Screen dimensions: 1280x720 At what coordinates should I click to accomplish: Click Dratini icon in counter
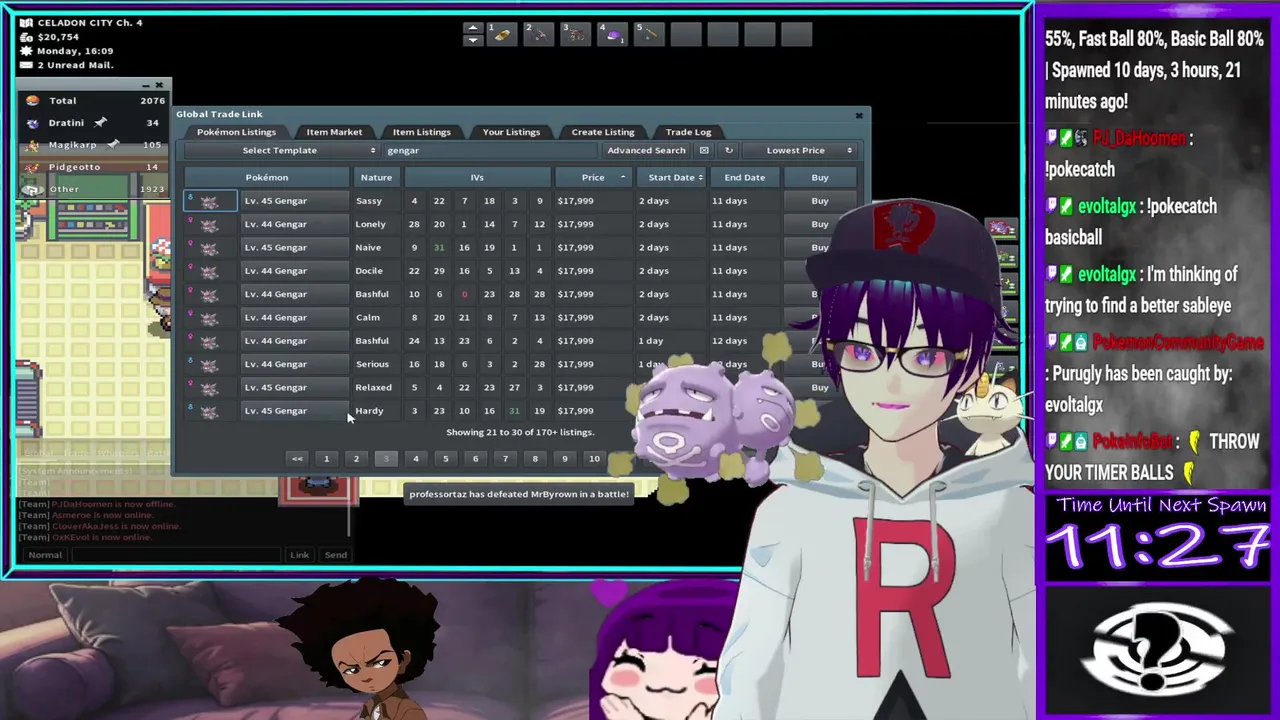(33, 123)
